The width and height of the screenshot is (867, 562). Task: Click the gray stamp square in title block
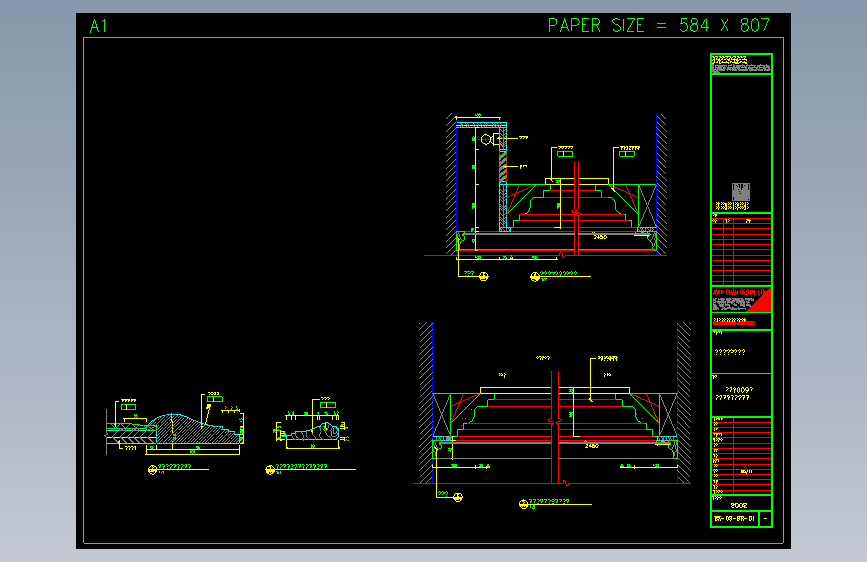point(740,192)
